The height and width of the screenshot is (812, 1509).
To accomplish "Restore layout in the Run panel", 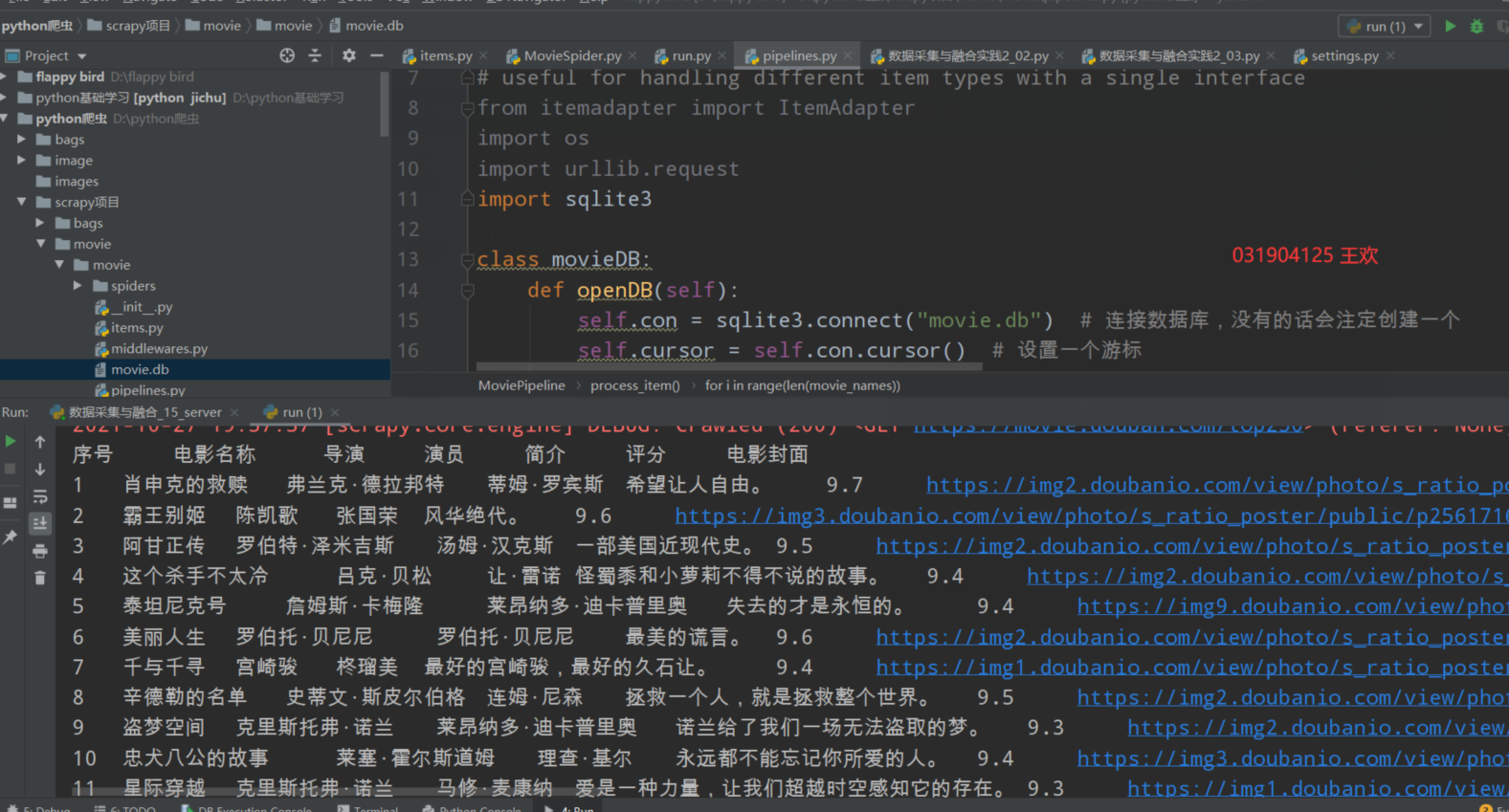I will pyautogui.click(x=11, y=503).
